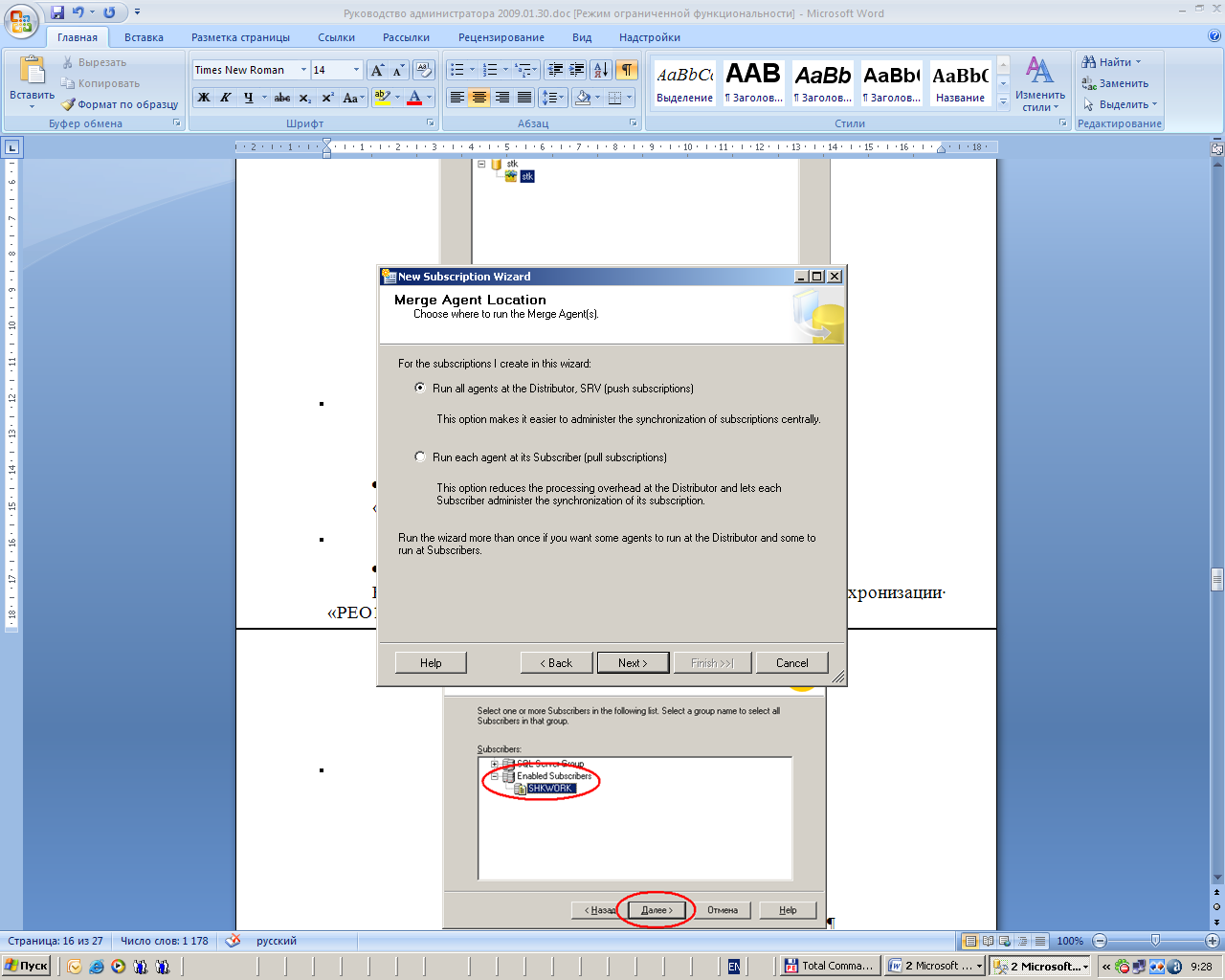Image resolution: width=1225 pixels, height=980 pixels.
Task: Click Back in New Subscription Wizard
Action: point(556,662)
